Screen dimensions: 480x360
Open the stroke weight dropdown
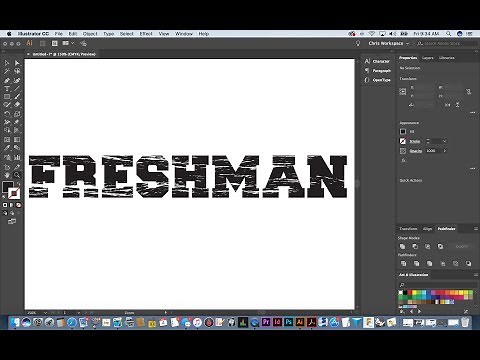(x=444, y=141)
